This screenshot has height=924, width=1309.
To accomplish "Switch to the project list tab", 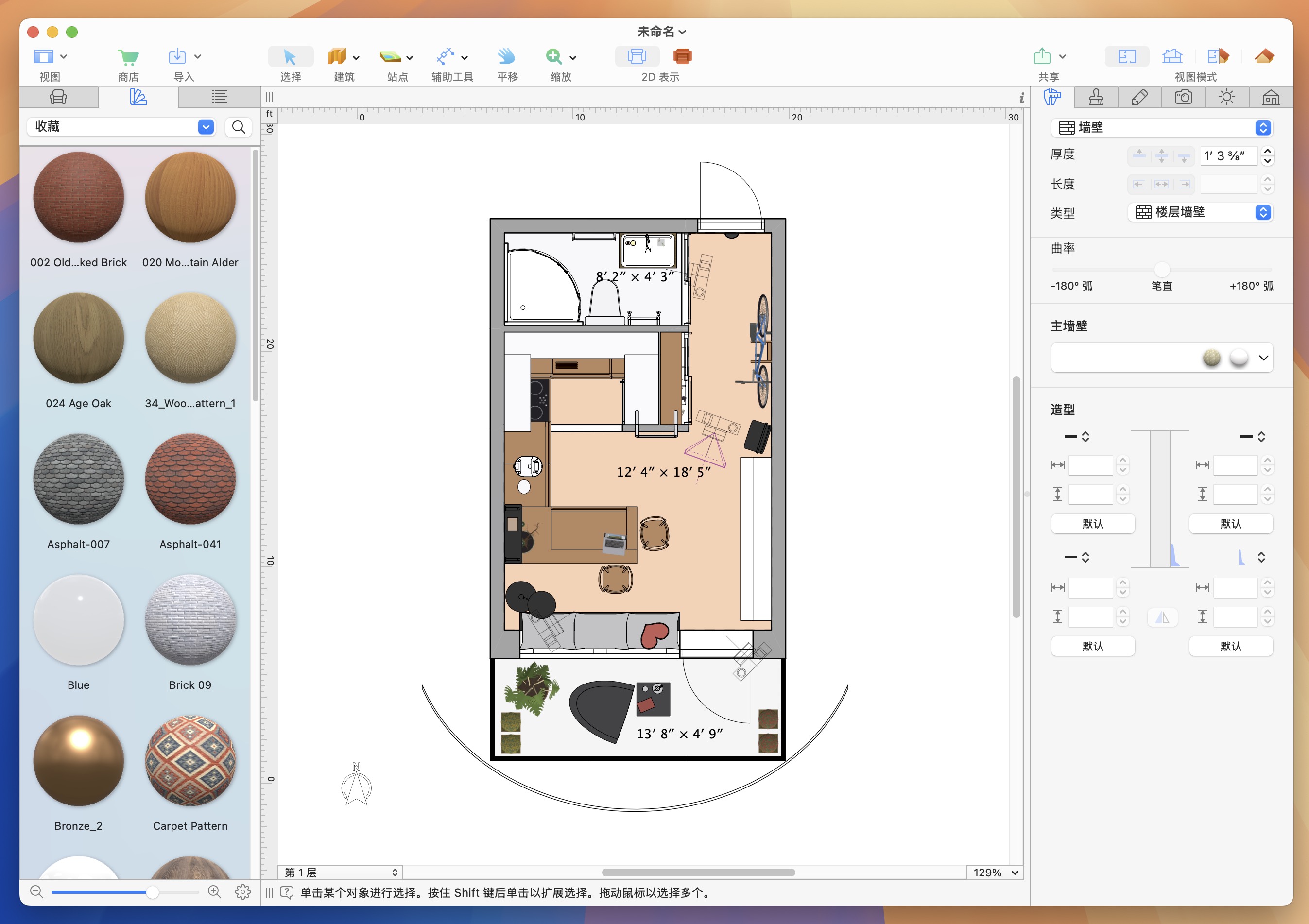I will click(x=218, y=97).
